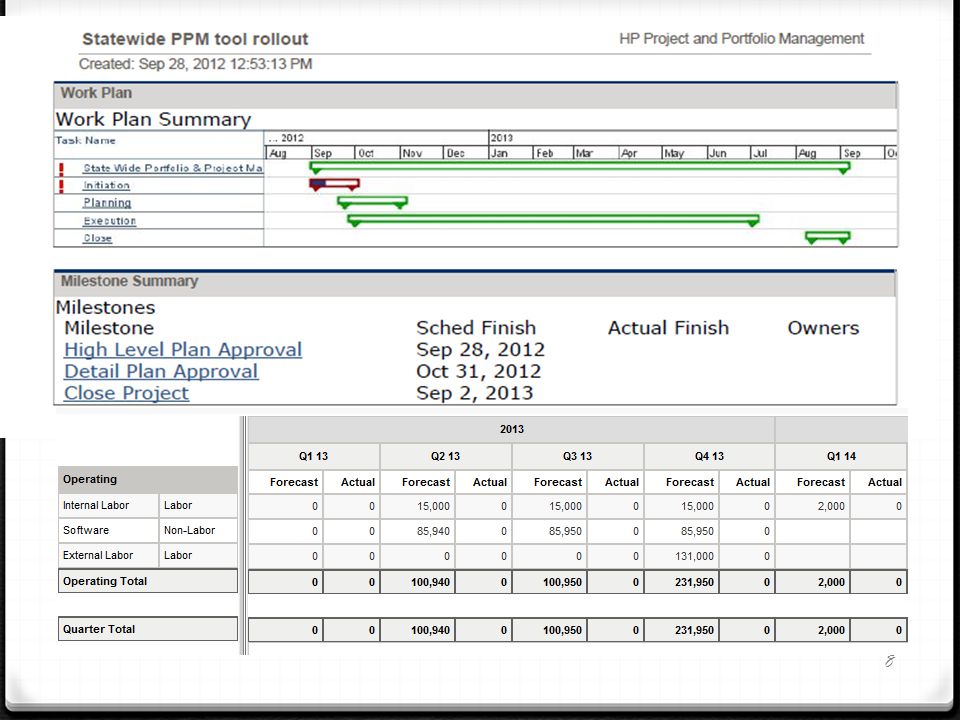Select the Sep 28, 2012 scheduled finish date
The height and width of the screenshot is (720, 960).
click(x=480, y=349)
